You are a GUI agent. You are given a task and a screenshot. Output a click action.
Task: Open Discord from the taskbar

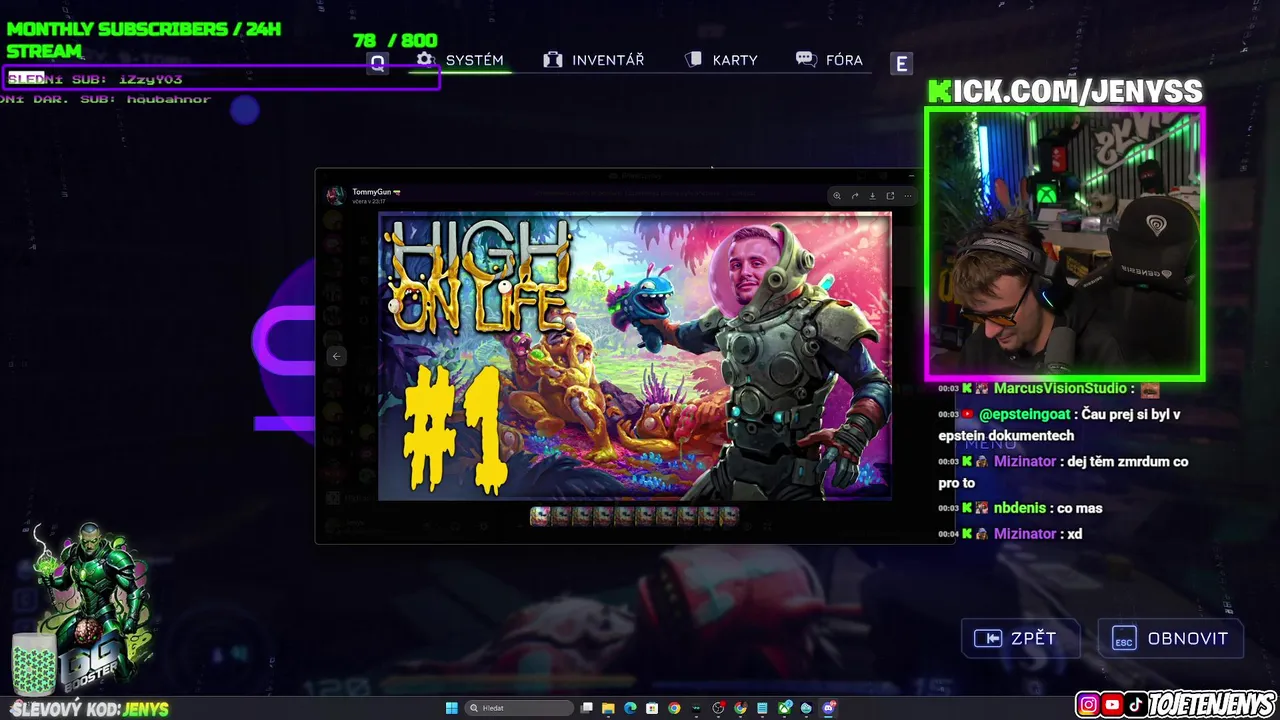click(829, 708)
